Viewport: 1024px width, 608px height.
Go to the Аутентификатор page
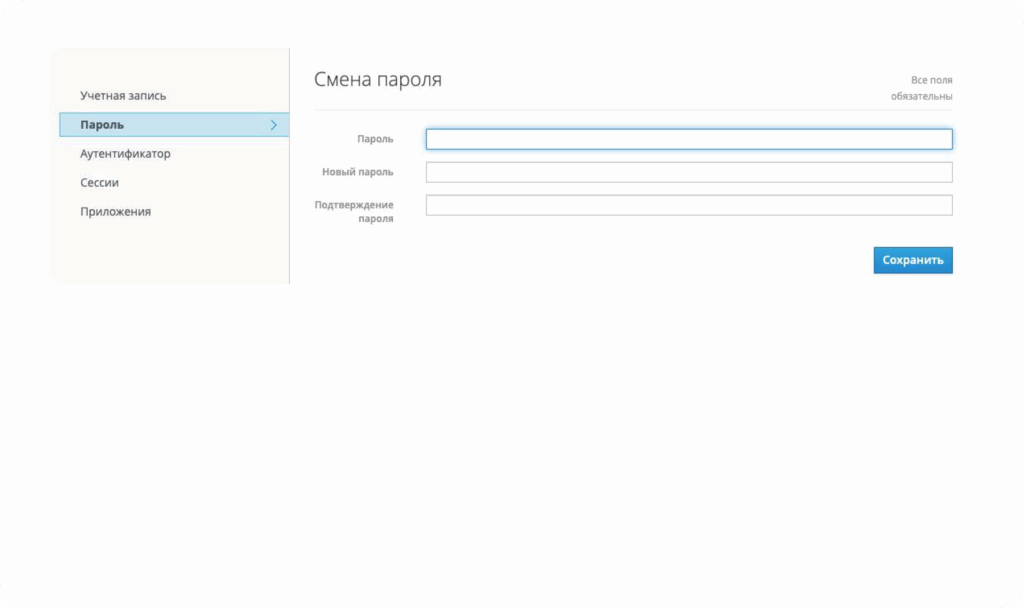pyautogui.click(x=125, y=154)
